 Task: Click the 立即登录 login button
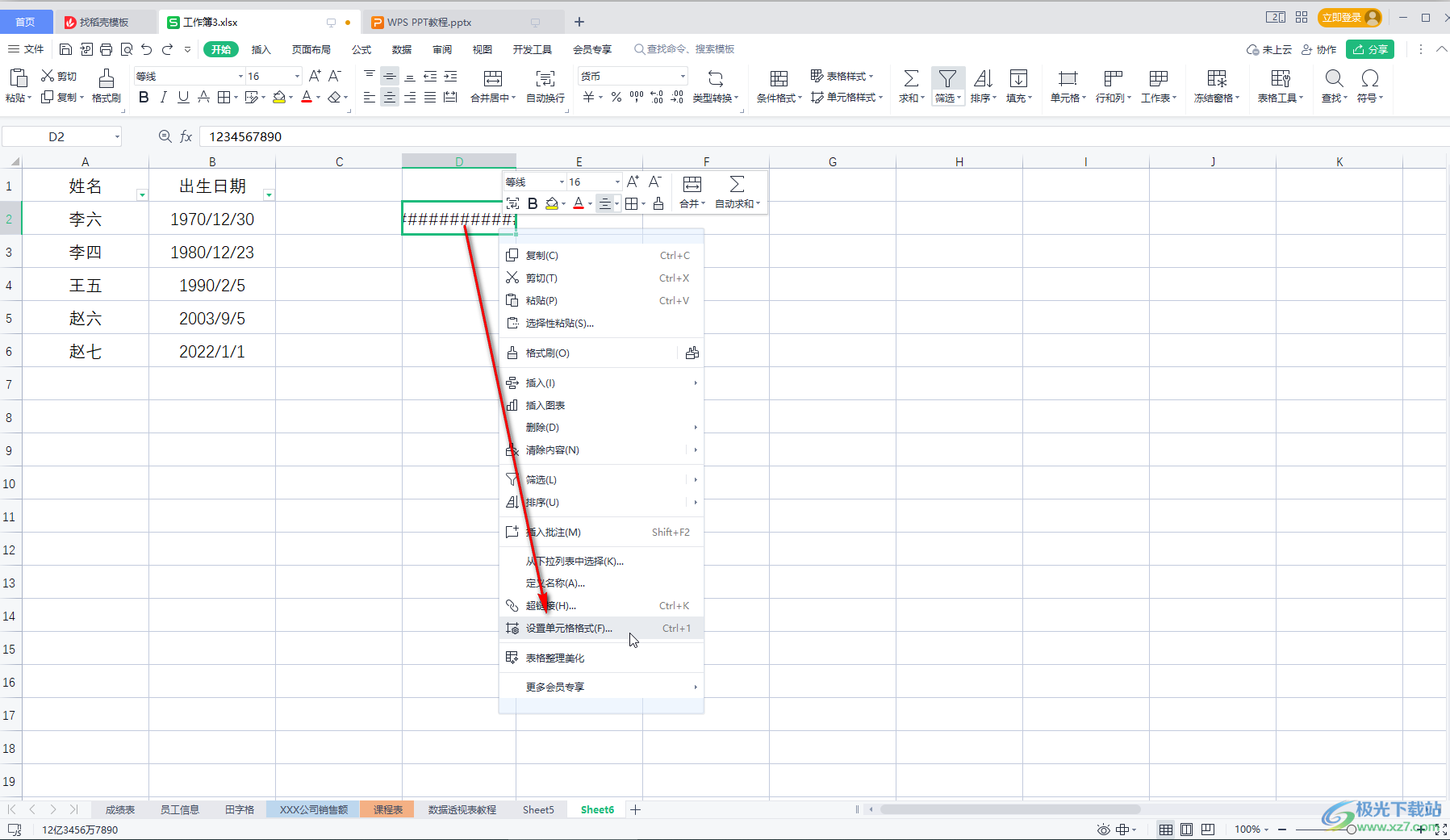pyautogui.click(x=1350, y=17)
